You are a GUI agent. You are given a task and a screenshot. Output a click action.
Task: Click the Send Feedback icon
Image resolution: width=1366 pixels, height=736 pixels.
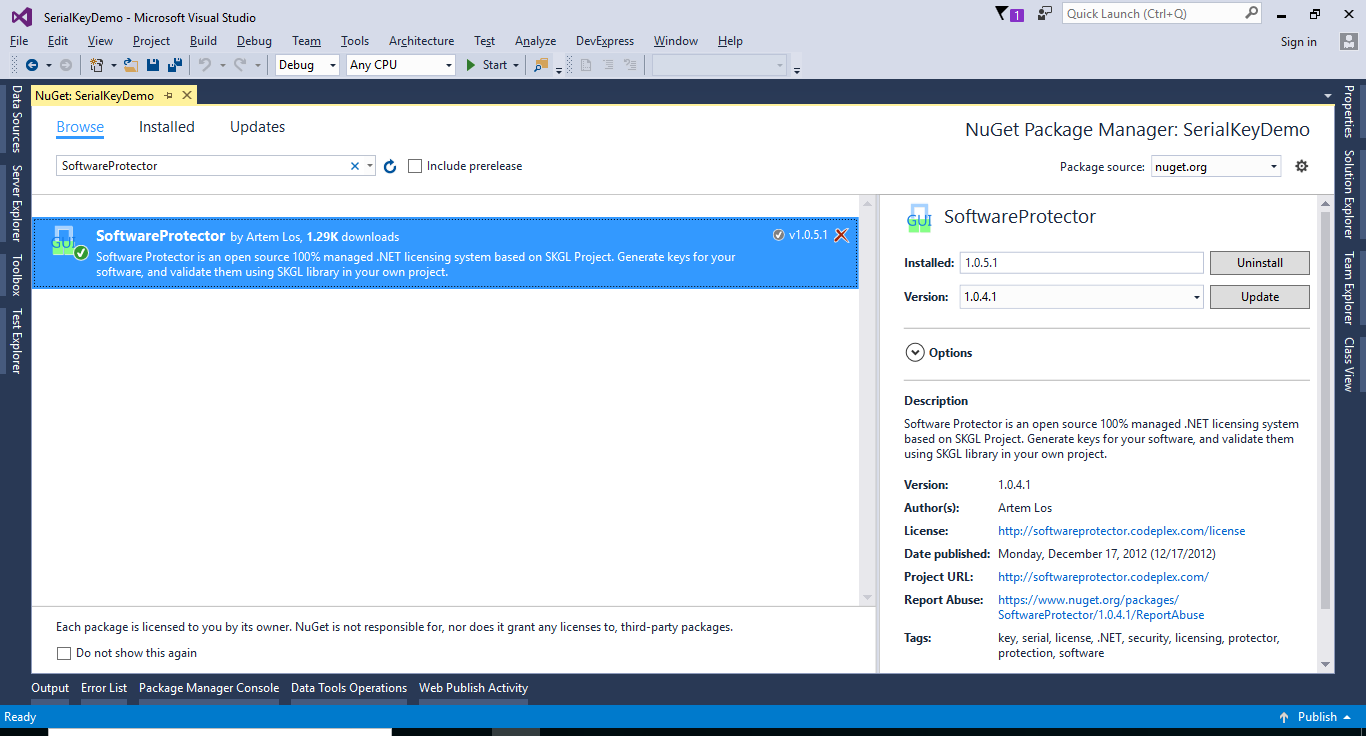coord(1045,14)
